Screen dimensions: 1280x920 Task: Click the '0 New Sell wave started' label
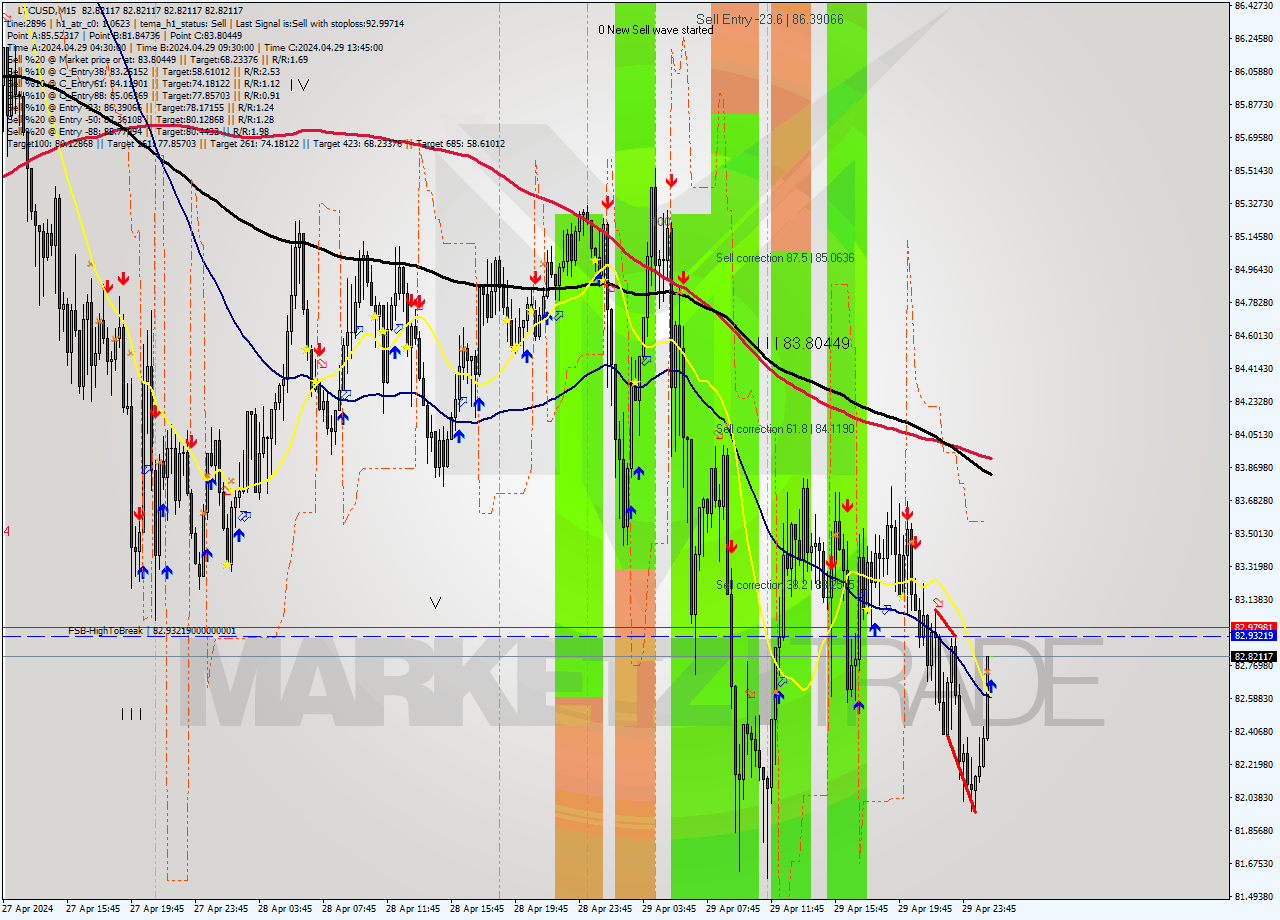[656, 30]
